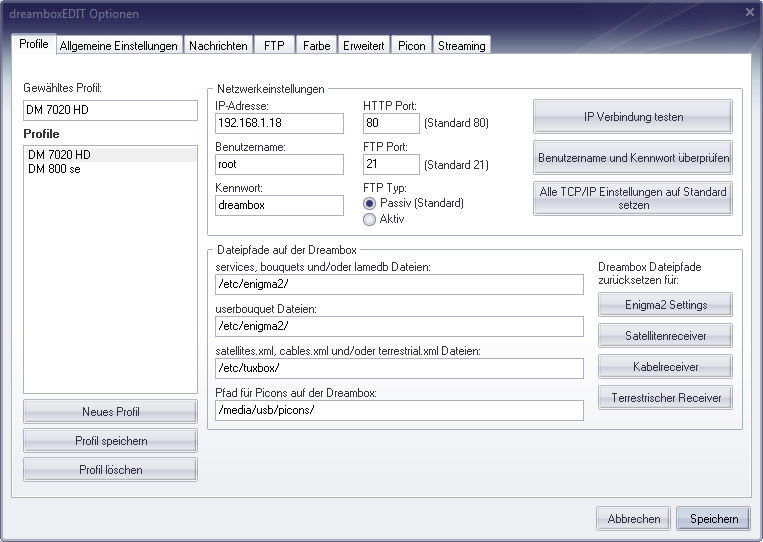Image resolution: width=763 pixels, height=542 pixels.
Task: Click services, bouquets lamedb path field
Action: click(x=400, y=284)
